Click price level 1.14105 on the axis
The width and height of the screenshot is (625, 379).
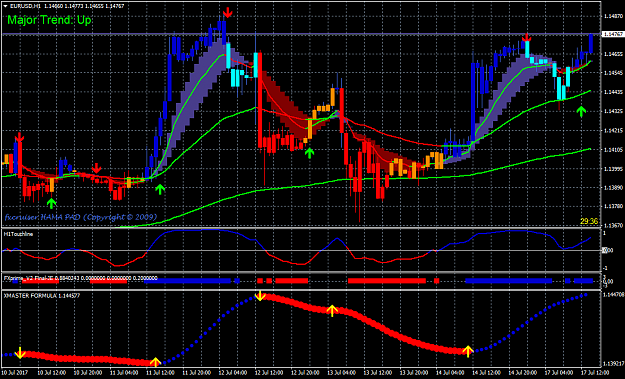pyautogui.click(x=613, y=149)
